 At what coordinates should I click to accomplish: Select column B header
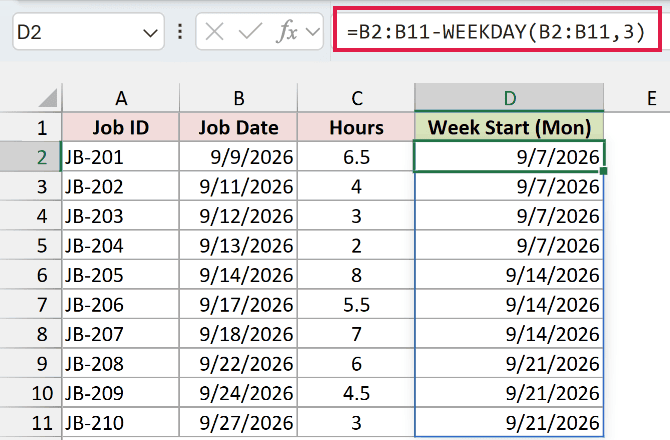tap(238, 98)
